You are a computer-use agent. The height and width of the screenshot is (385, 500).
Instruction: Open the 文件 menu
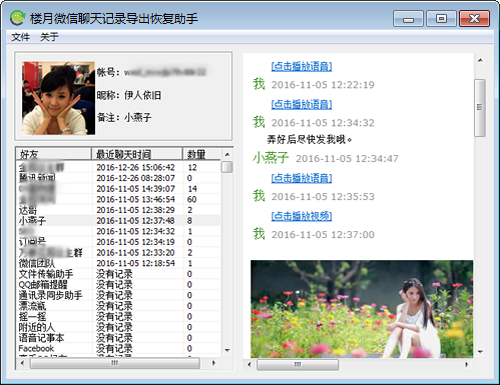(x=21, y=37)
